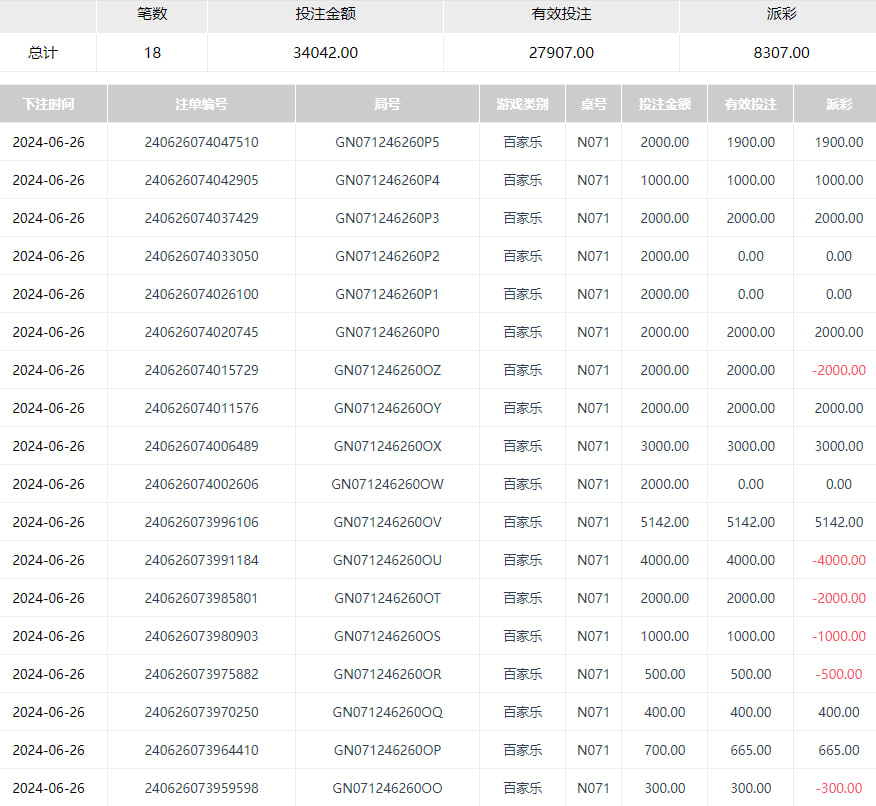Image resolution: width=876 pixels, height=806 pixels.
Task: Click the 总计 summary row label
Action: (x=43, y=53)
